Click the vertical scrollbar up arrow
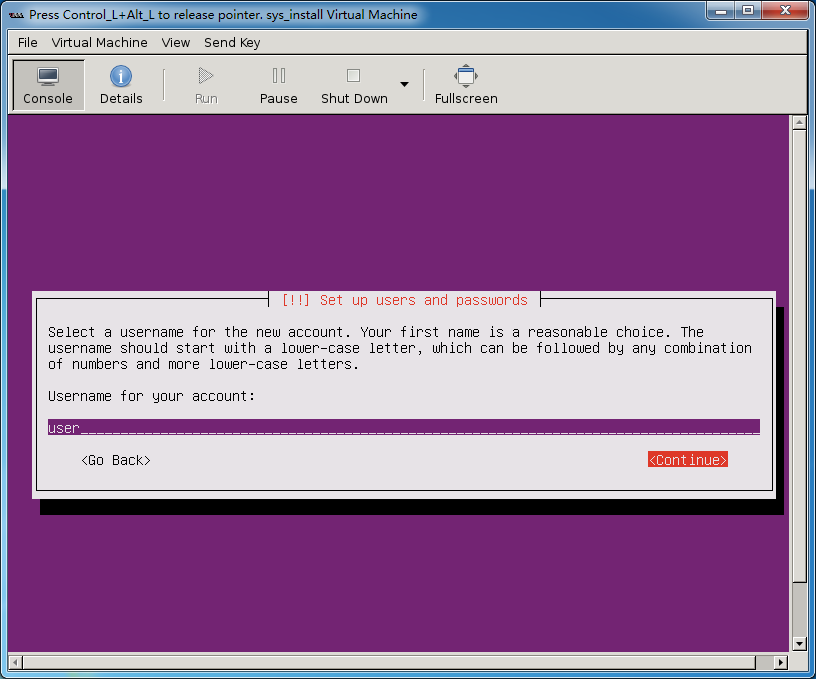816x679 pixels. 798,123
